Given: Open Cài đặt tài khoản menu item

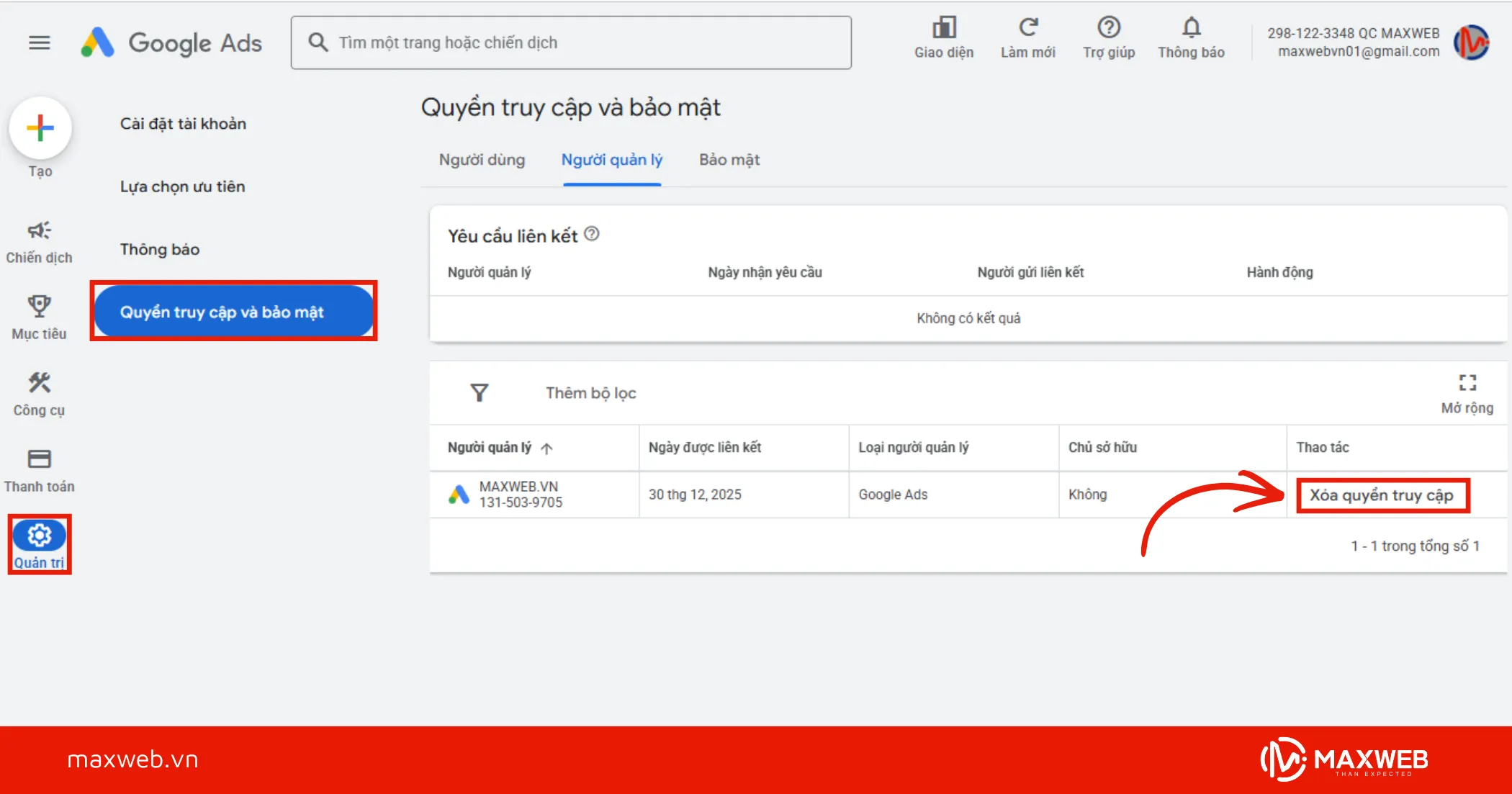Looking at the screenshot, I should tap(183, 124).
